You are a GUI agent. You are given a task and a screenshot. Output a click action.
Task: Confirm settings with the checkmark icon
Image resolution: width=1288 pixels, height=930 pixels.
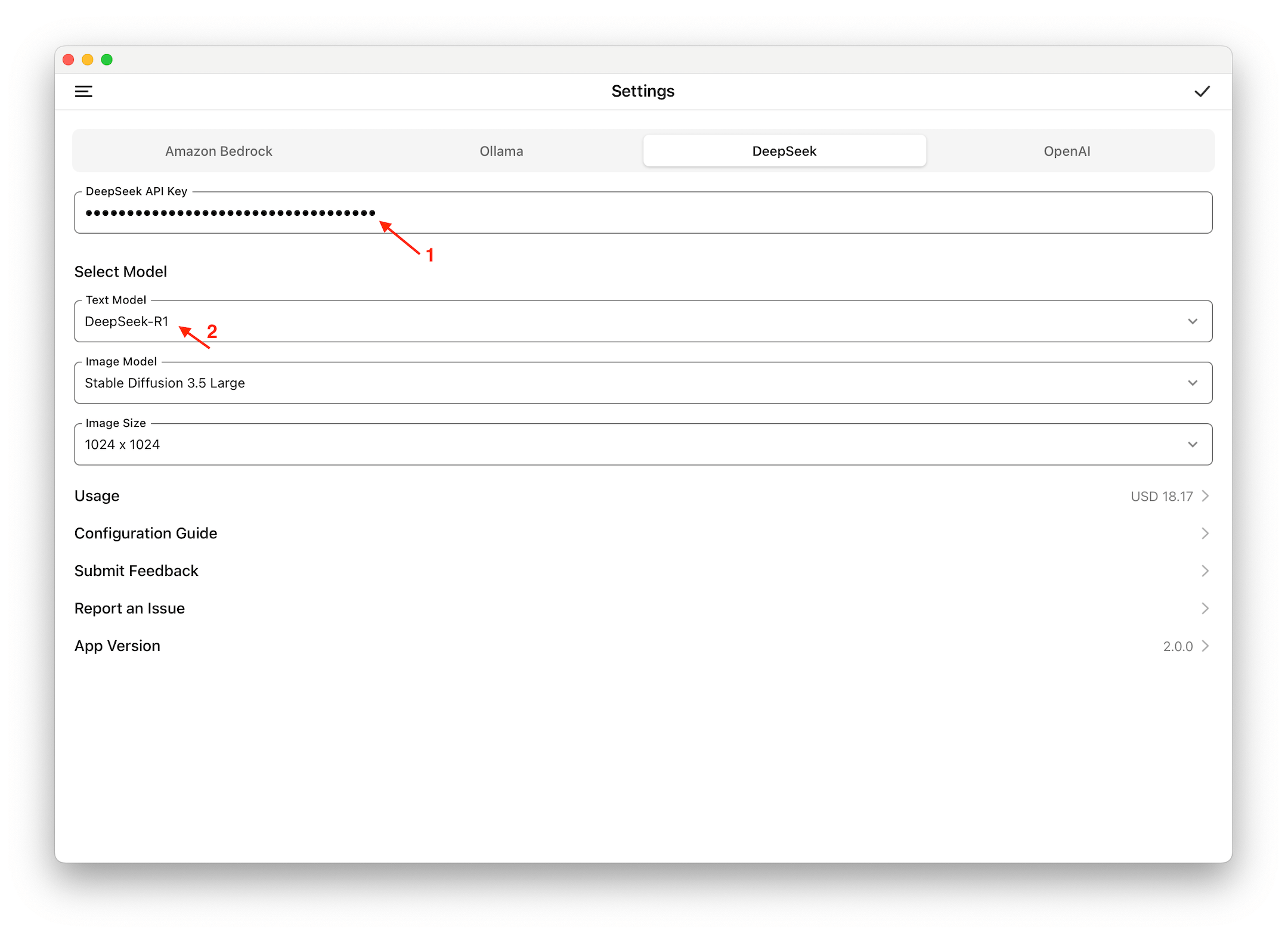pos(1202,91)
